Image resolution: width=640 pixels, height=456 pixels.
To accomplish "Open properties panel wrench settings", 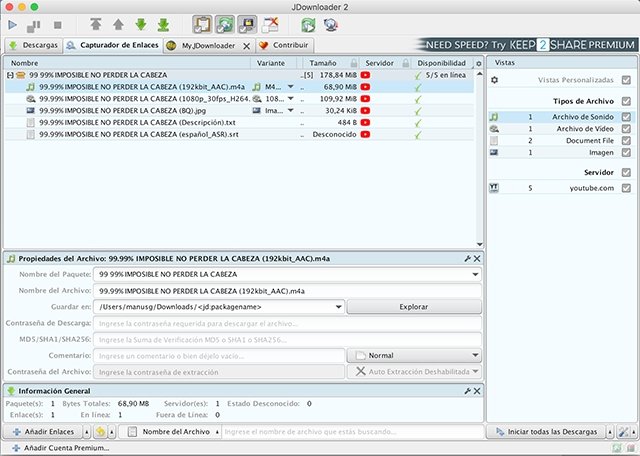I will [468, 258].
